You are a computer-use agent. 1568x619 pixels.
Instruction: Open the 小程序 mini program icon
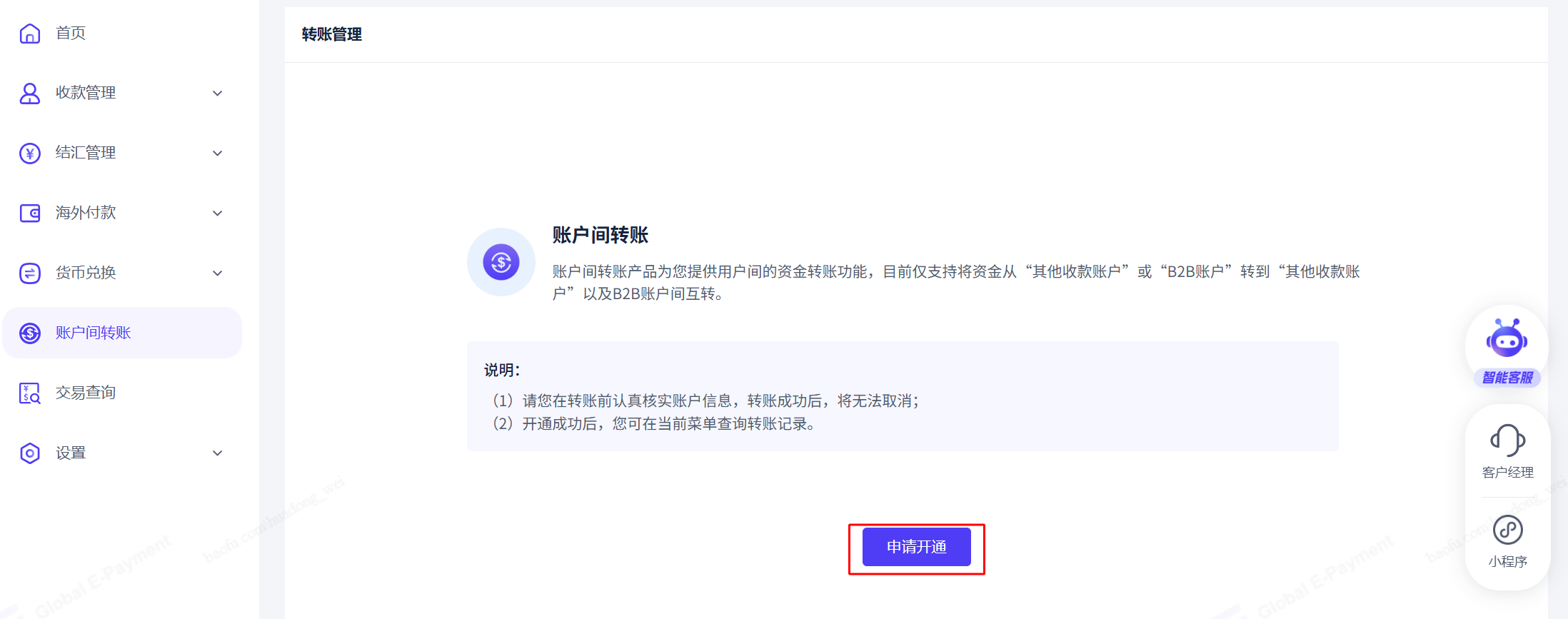[1507, 540]
